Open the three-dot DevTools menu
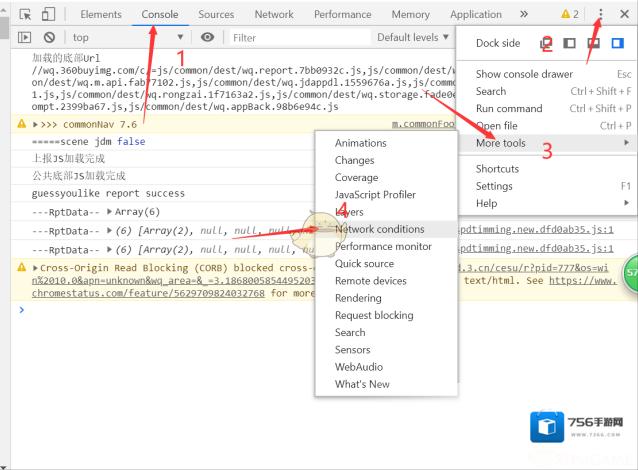 click(x=601, y=14)
